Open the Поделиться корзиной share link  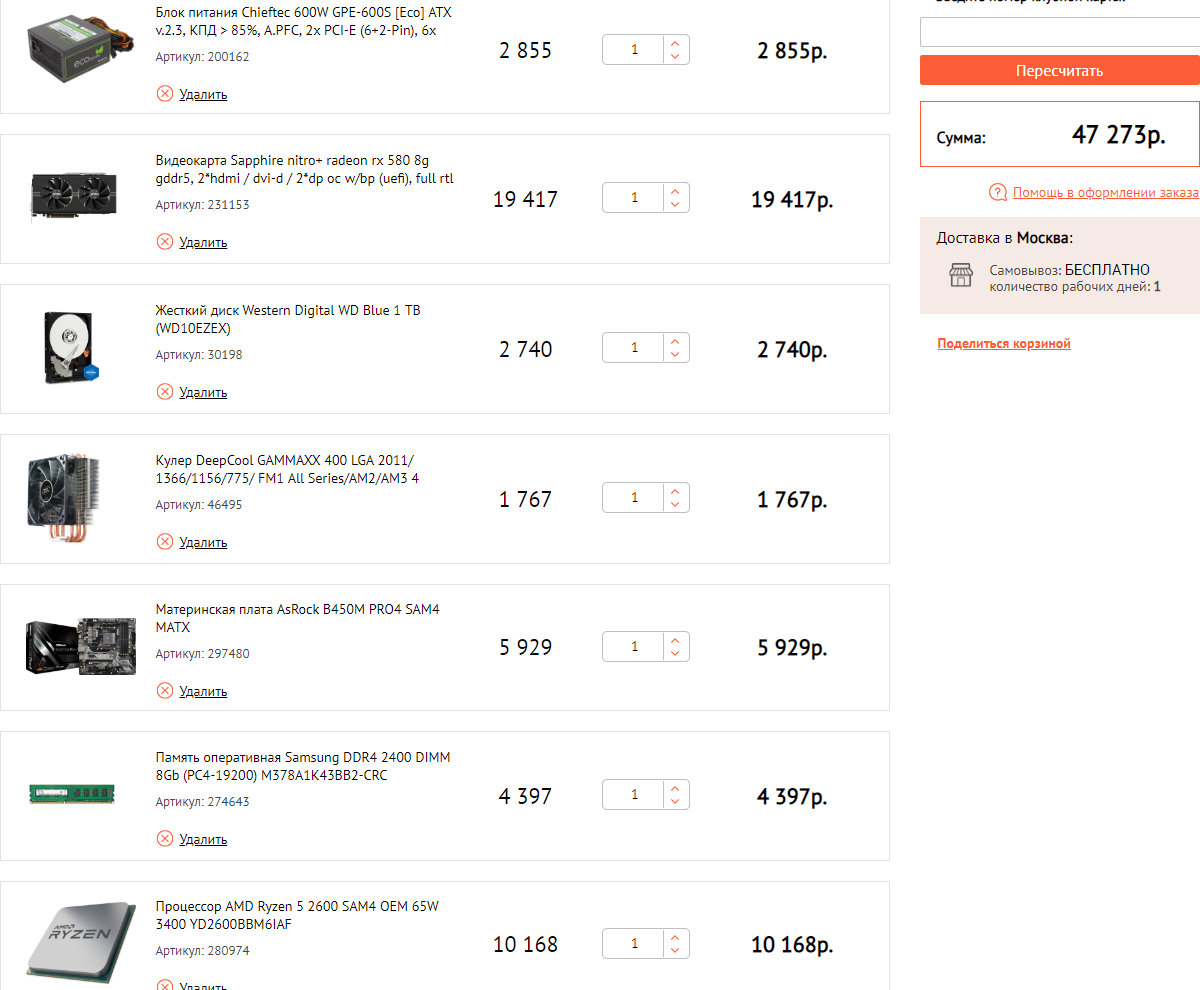tap(1003, 344)
